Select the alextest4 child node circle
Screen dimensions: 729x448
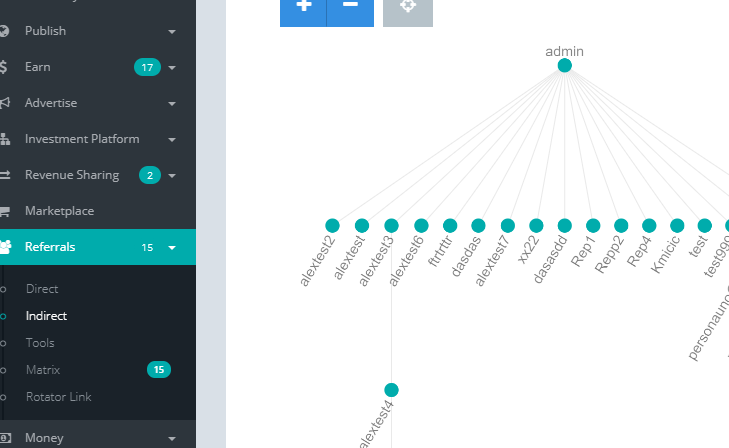(391, 390)
